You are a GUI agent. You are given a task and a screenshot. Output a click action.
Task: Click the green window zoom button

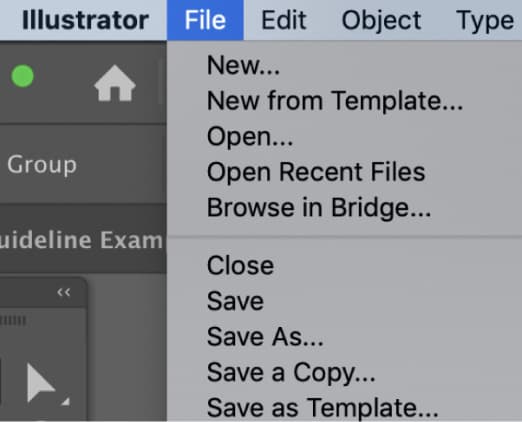[x=22, y=76]
